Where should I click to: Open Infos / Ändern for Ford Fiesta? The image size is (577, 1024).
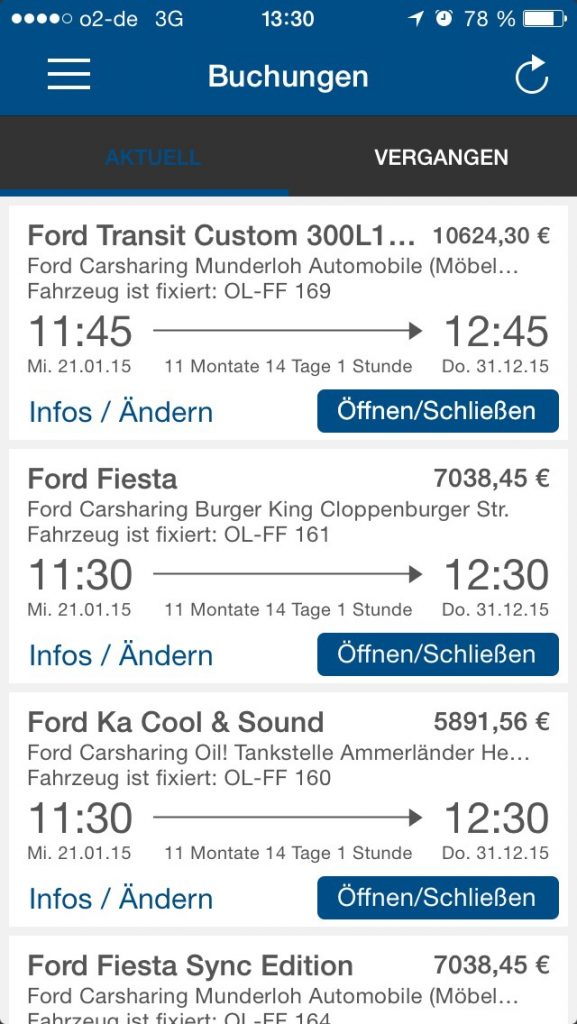121,655
